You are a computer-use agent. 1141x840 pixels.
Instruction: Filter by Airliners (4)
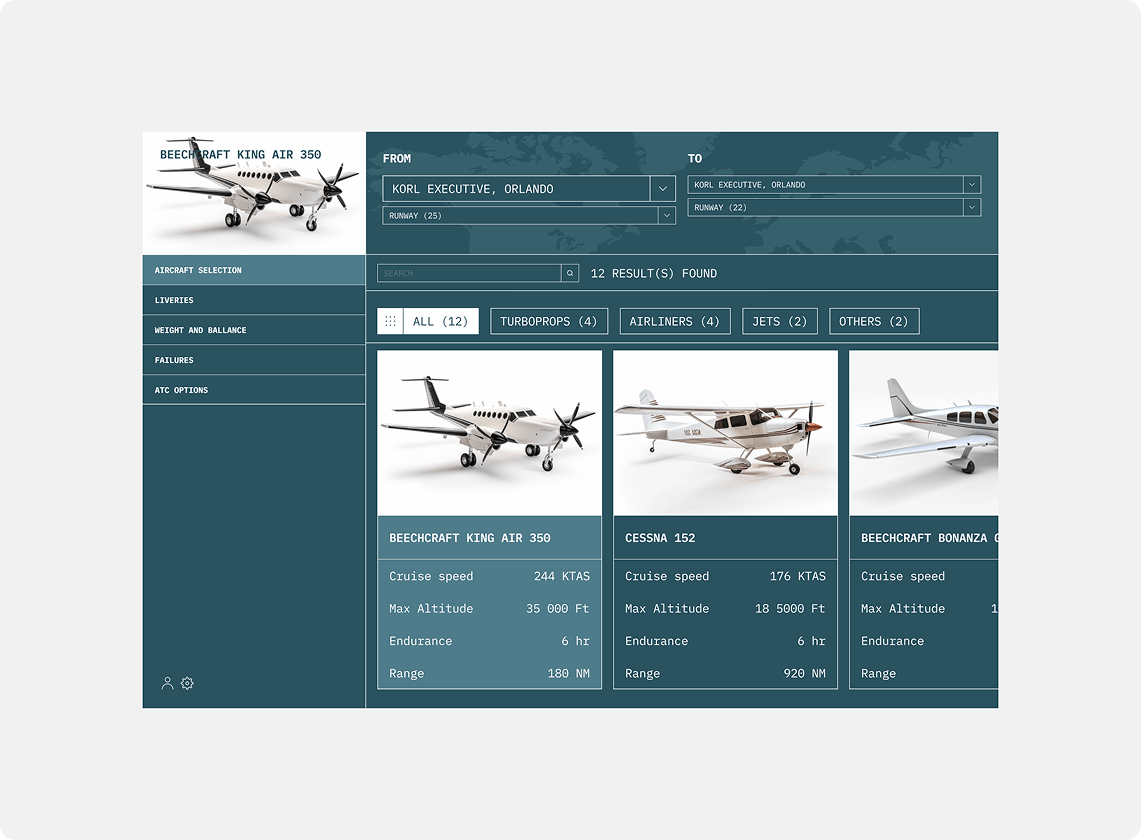click(x=675, y=321)
